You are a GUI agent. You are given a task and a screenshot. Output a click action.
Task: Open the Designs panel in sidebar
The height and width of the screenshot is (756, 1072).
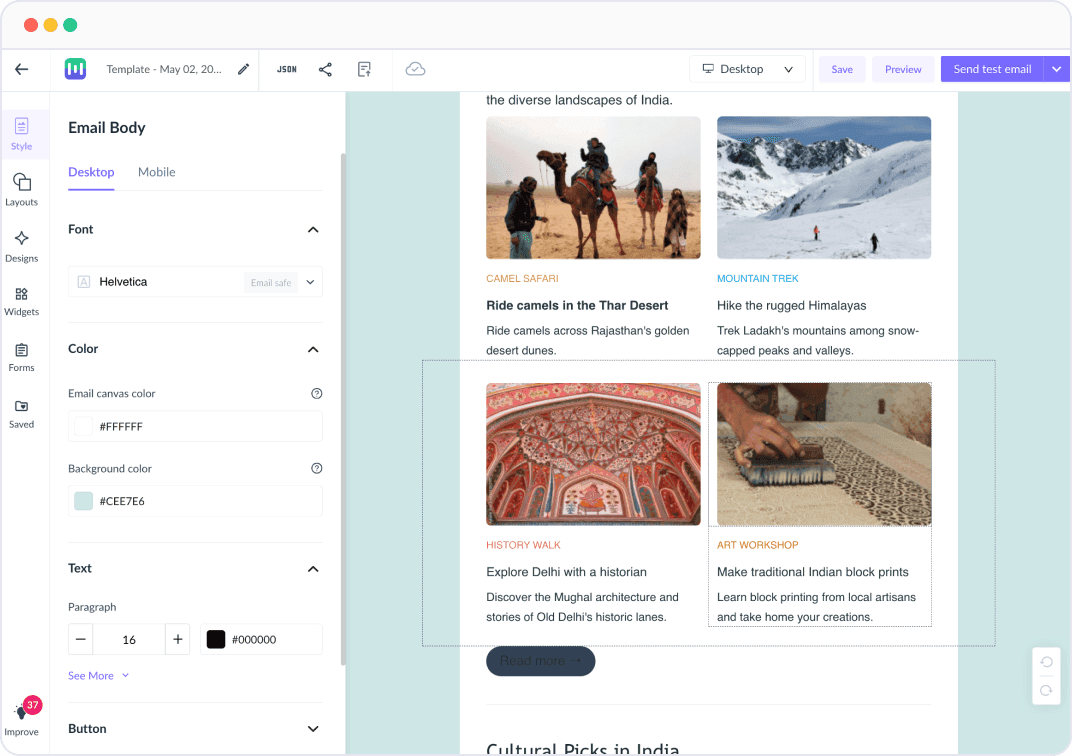tap(22, 245)
